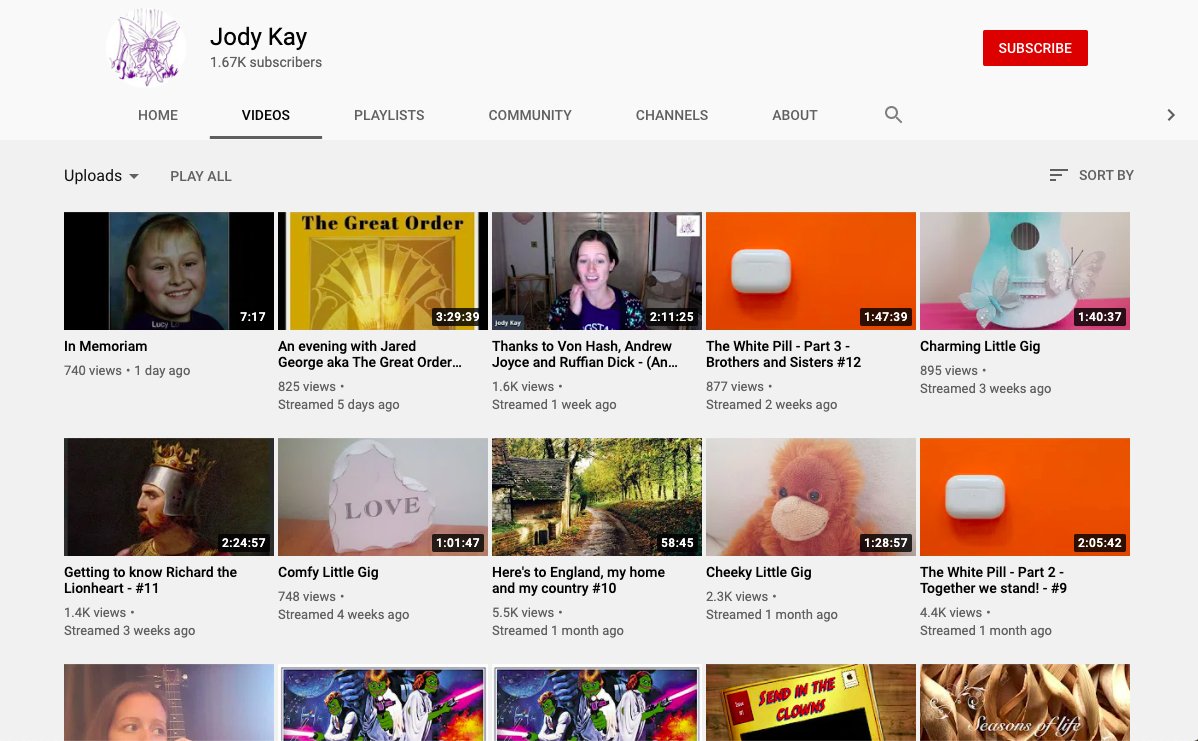Click 'Thanks to Von Hash, Andrew Joyce' title
This screenshot has width=1198, height=741.
click(x=584, y=354)
